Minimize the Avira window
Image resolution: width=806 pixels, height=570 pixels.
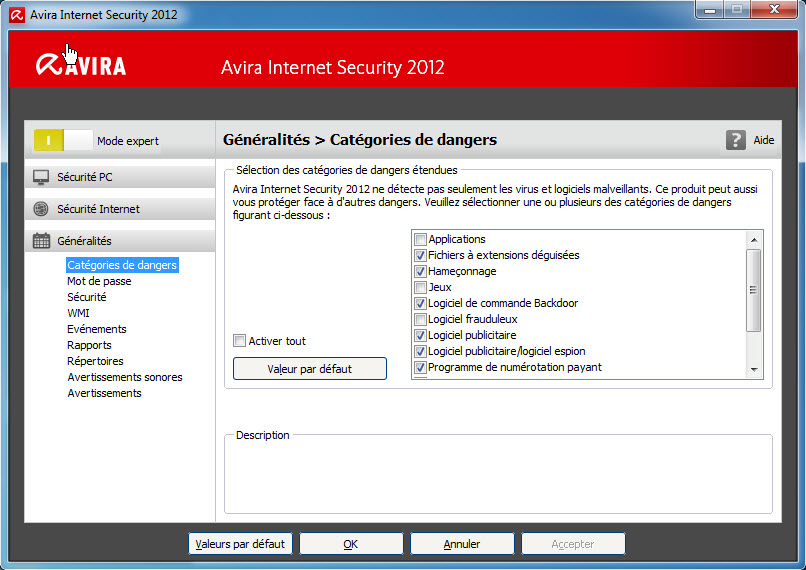(710, 9)
